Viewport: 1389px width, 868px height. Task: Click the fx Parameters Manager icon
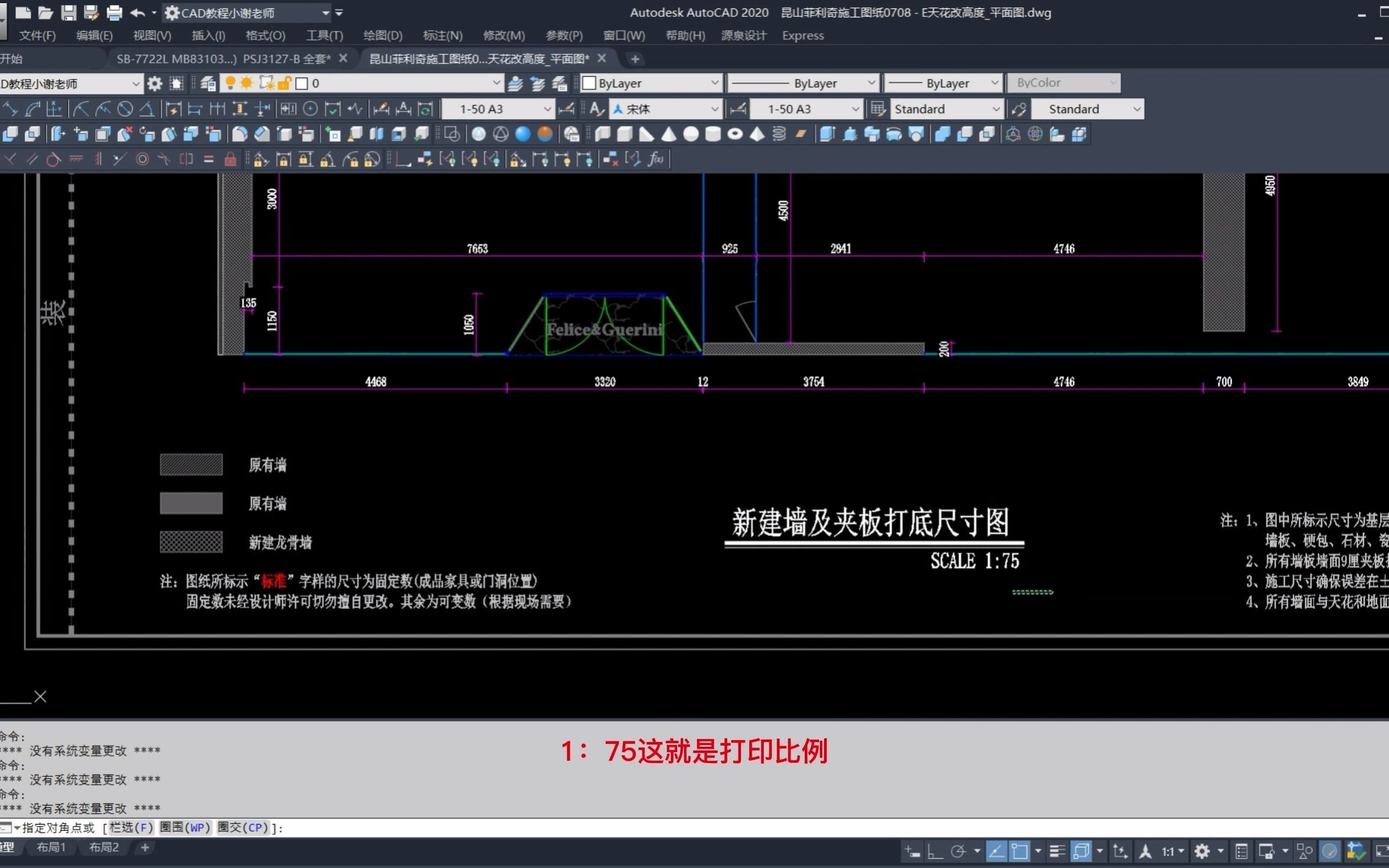[x=656, y=159]
